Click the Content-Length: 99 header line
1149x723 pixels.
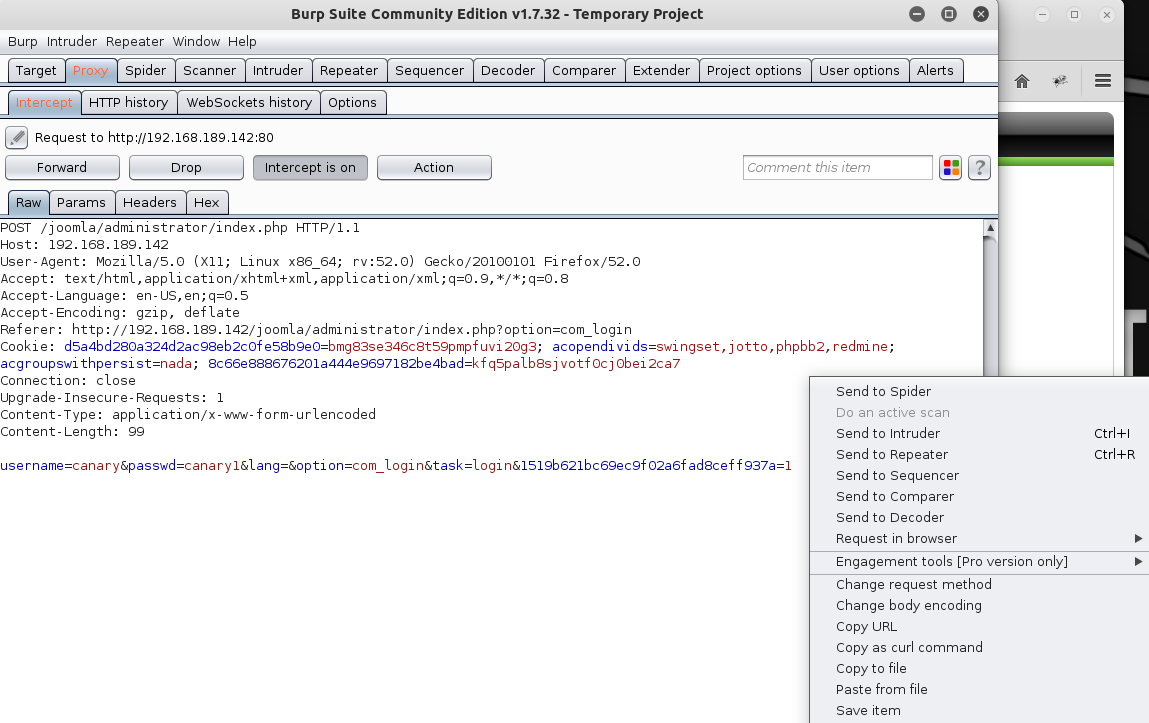(x=73, y=431)
